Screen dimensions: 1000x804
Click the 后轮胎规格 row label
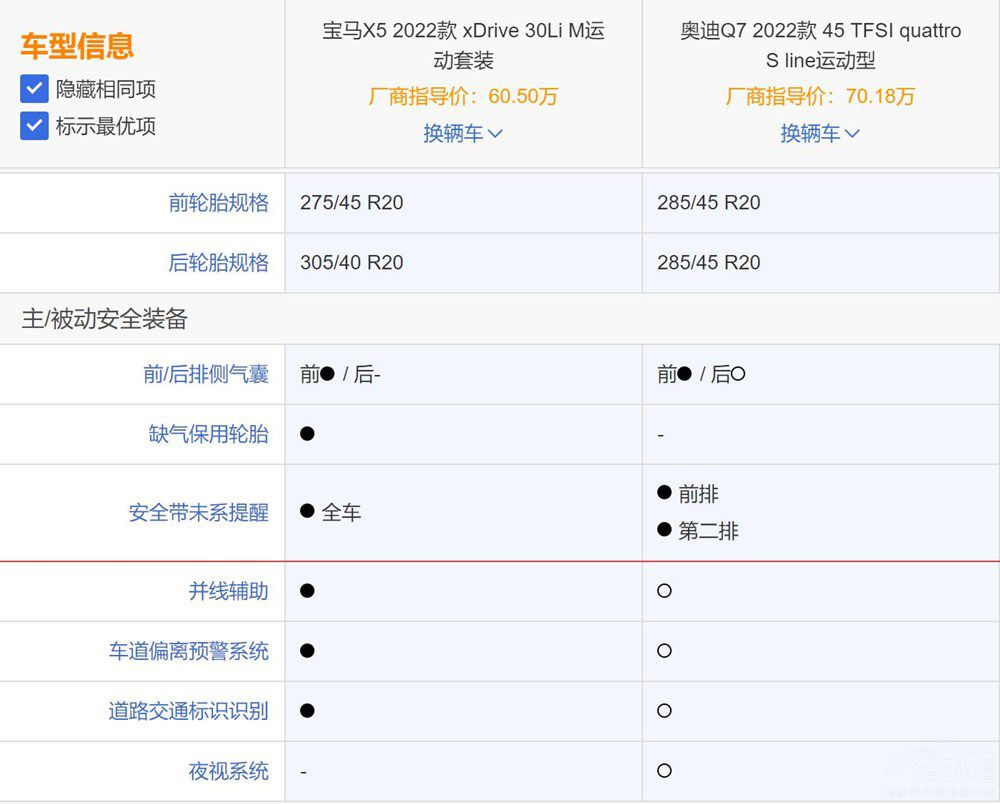pyautogui.click(x=221, y=262)
